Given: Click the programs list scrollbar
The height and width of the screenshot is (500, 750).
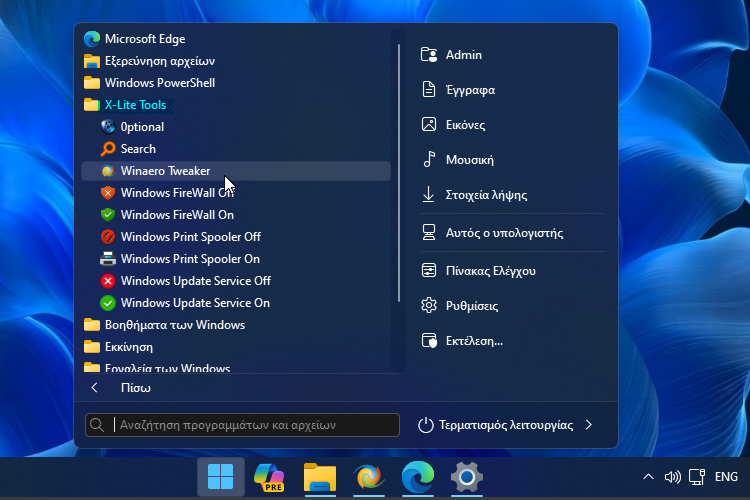Looking at the screenshot, I should coord(399,173).
